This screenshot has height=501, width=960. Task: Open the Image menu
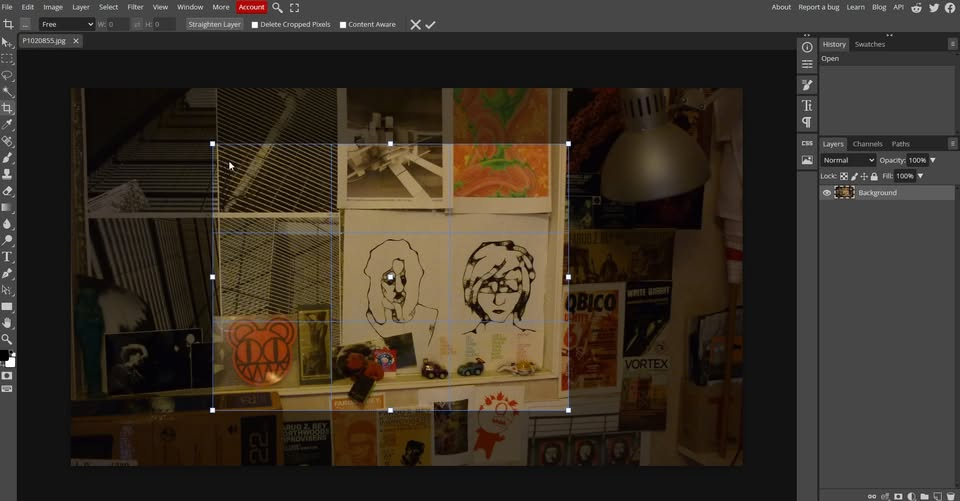[53, 7]
